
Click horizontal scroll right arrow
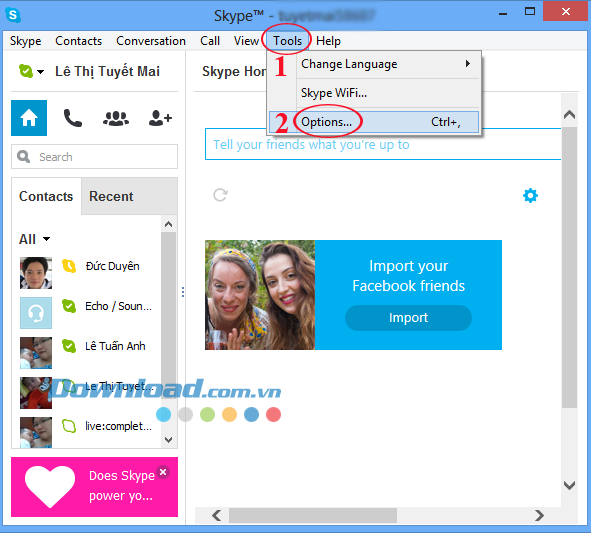pos(539,515)
